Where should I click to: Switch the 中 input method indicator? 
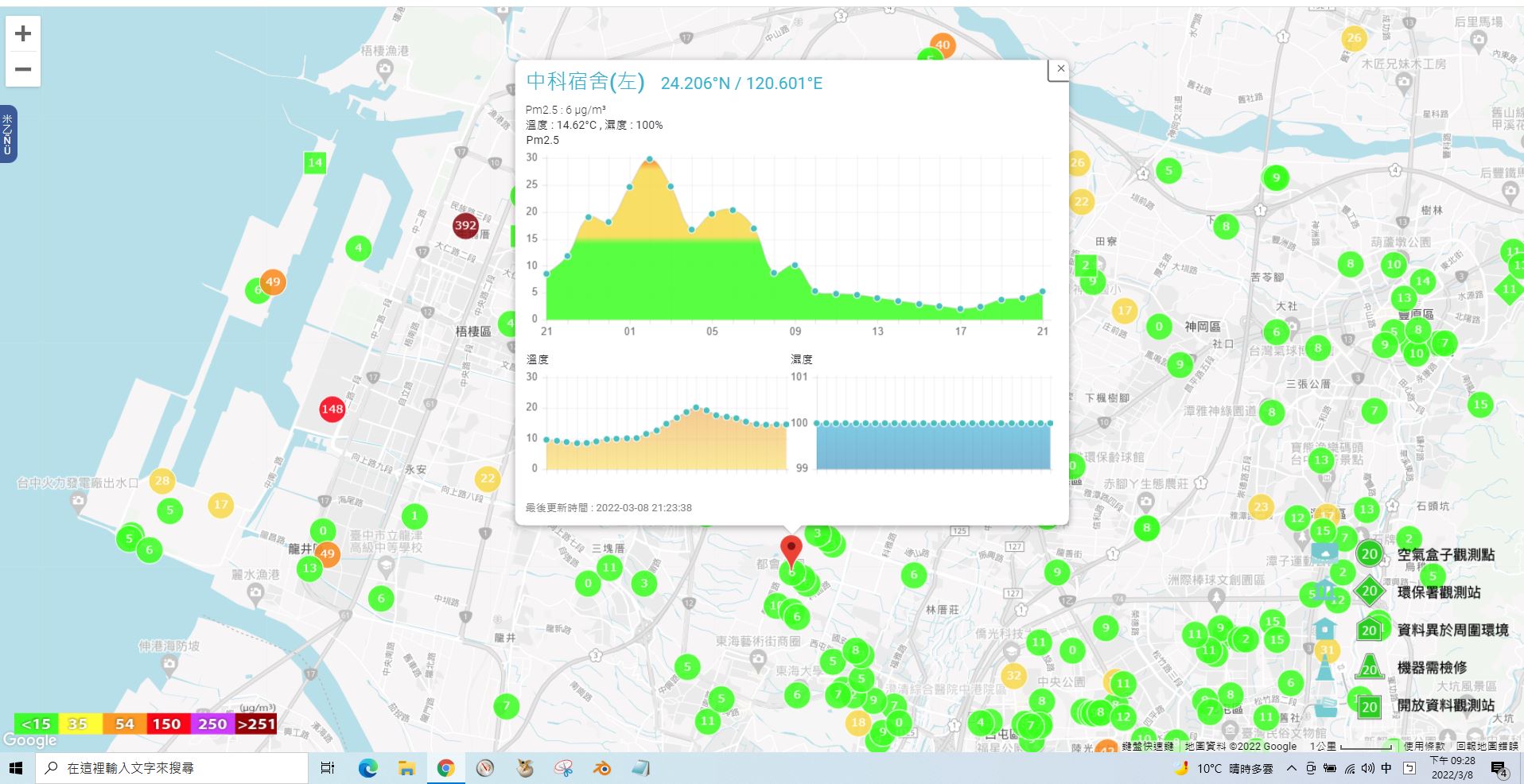(x=1386, y=768)
